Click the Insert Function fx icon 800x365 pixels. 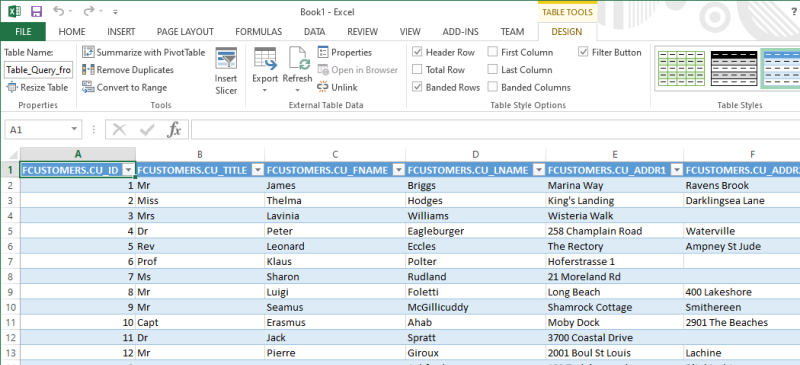(174, 130)
